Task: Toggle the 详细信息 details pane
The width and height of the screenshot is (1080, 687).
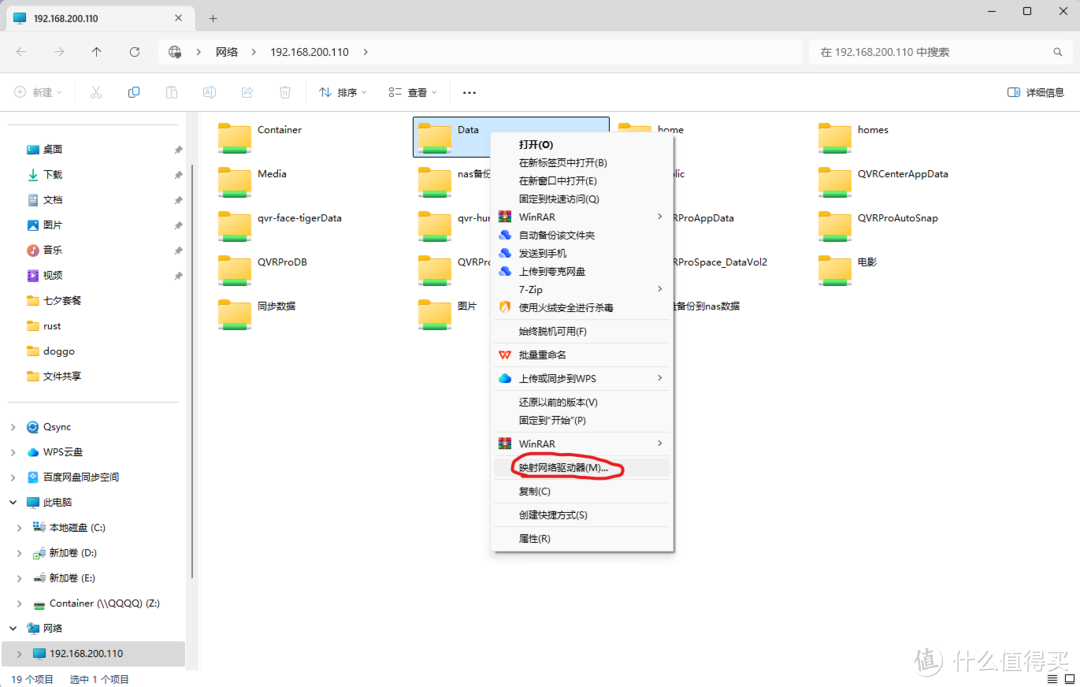Action: 1035,92
